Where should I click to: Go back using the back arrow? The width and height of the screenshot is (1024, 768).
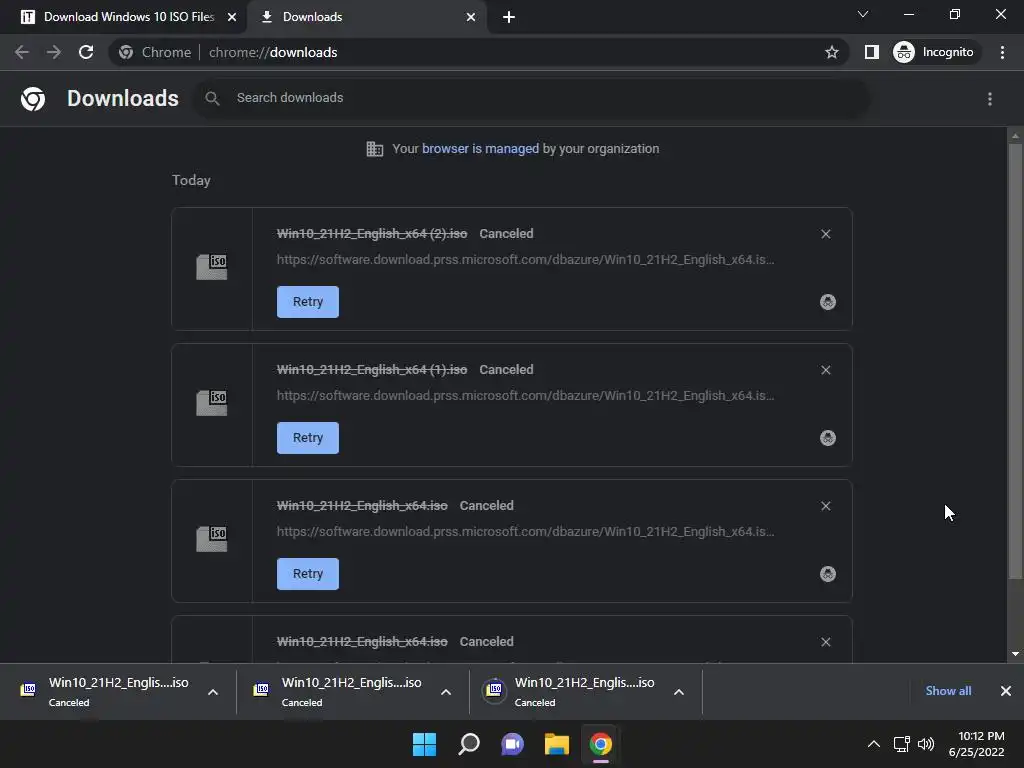[x=22, y=52]
